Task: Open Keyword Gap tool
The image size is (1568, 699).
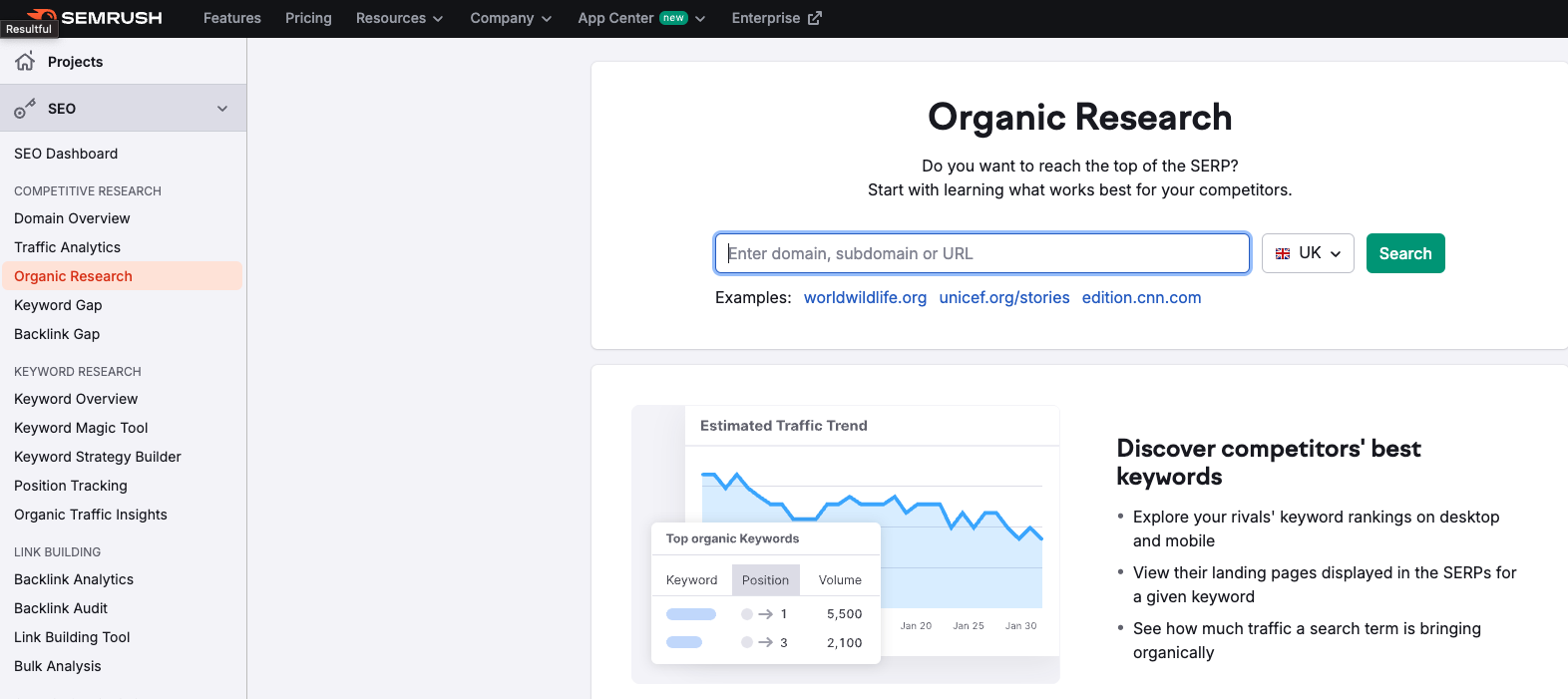Action: [x=58, y=305]
